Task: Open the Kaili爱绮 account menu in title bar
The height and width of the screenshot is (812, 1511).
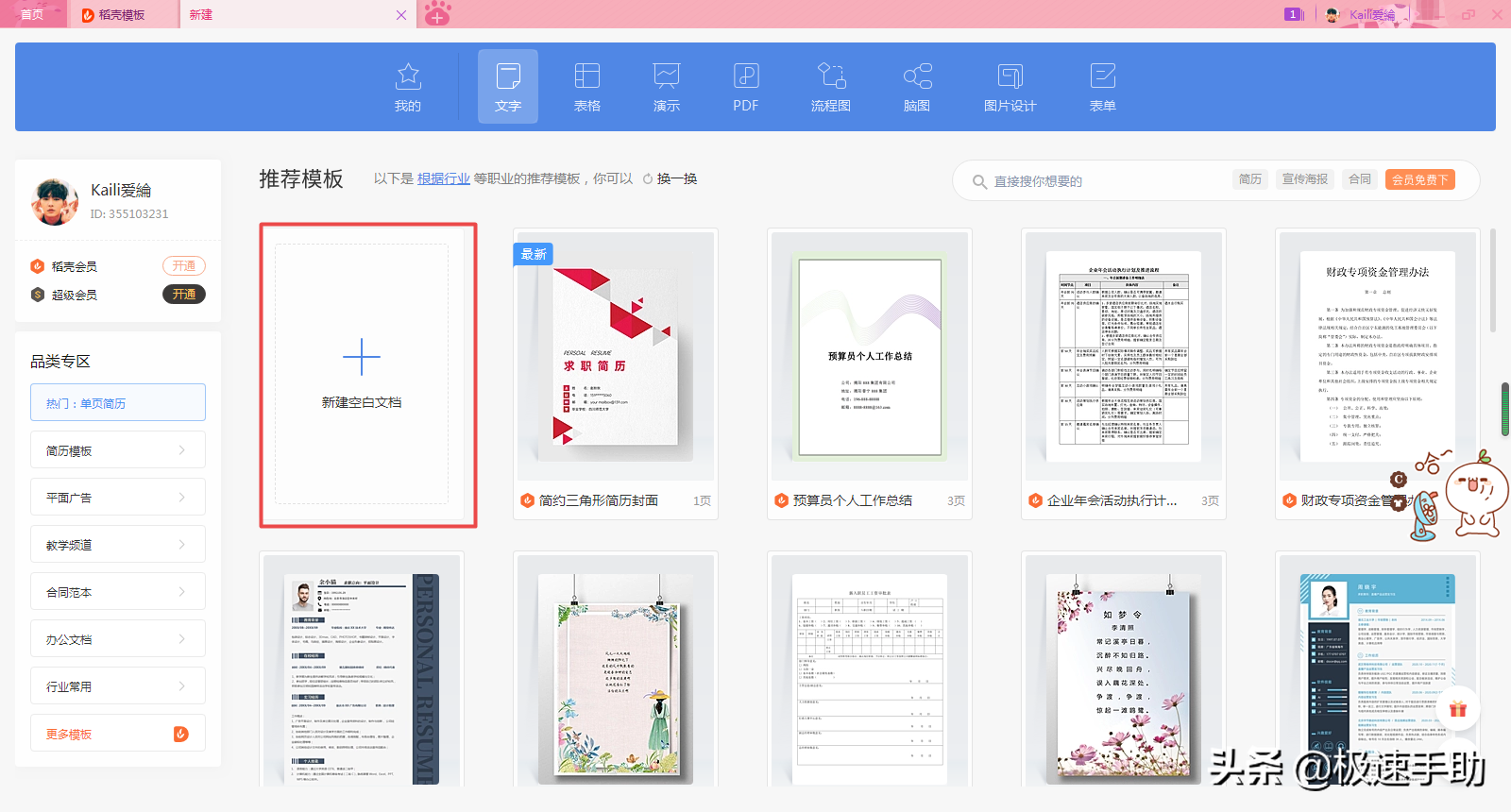Action: tap(1361, 14)
